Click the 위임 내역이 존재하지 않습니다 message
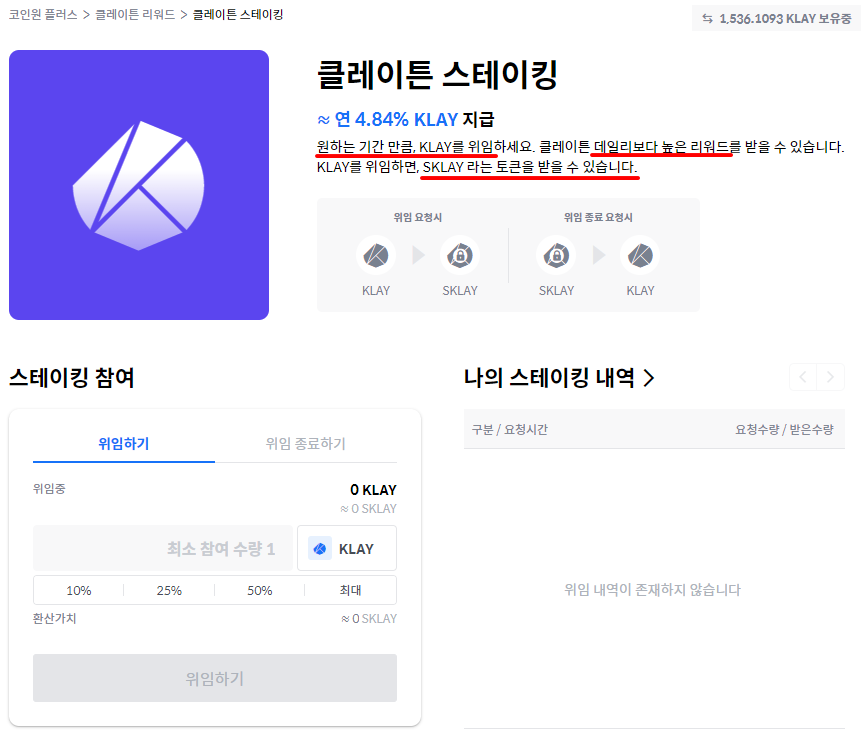 653,590
